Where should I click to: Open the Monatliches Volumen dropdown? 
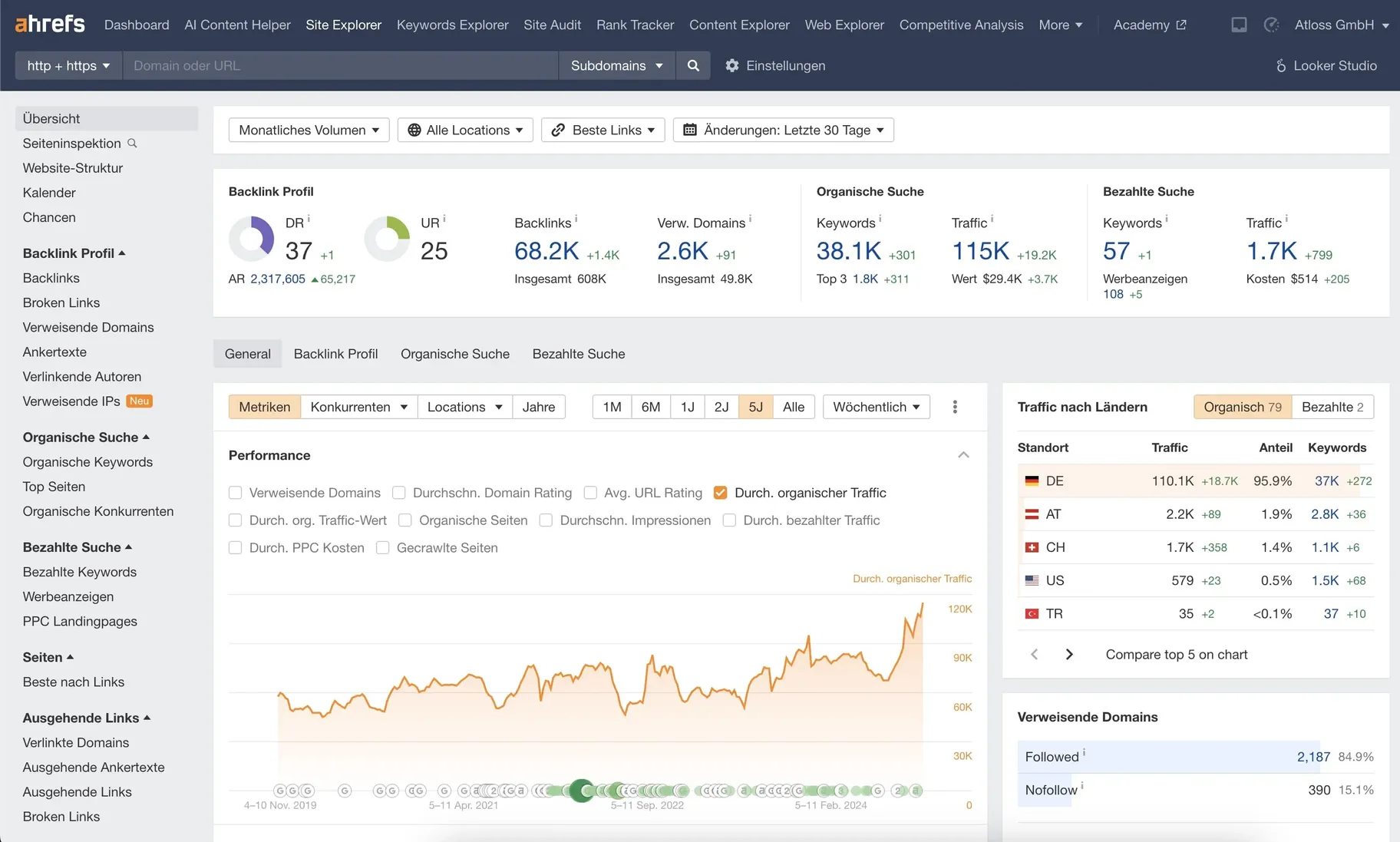(x=309, y=130)
